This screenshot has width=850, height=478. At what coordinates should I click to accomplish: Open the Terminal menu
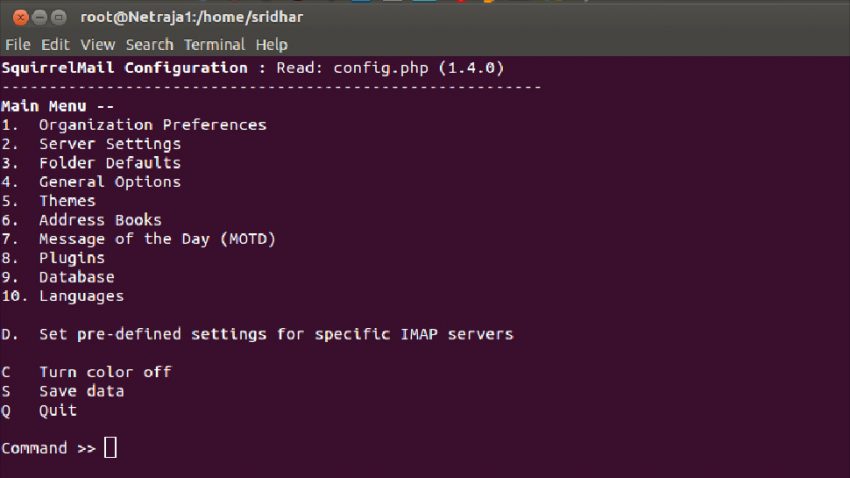pyautogui.click(x=214, y=44)
